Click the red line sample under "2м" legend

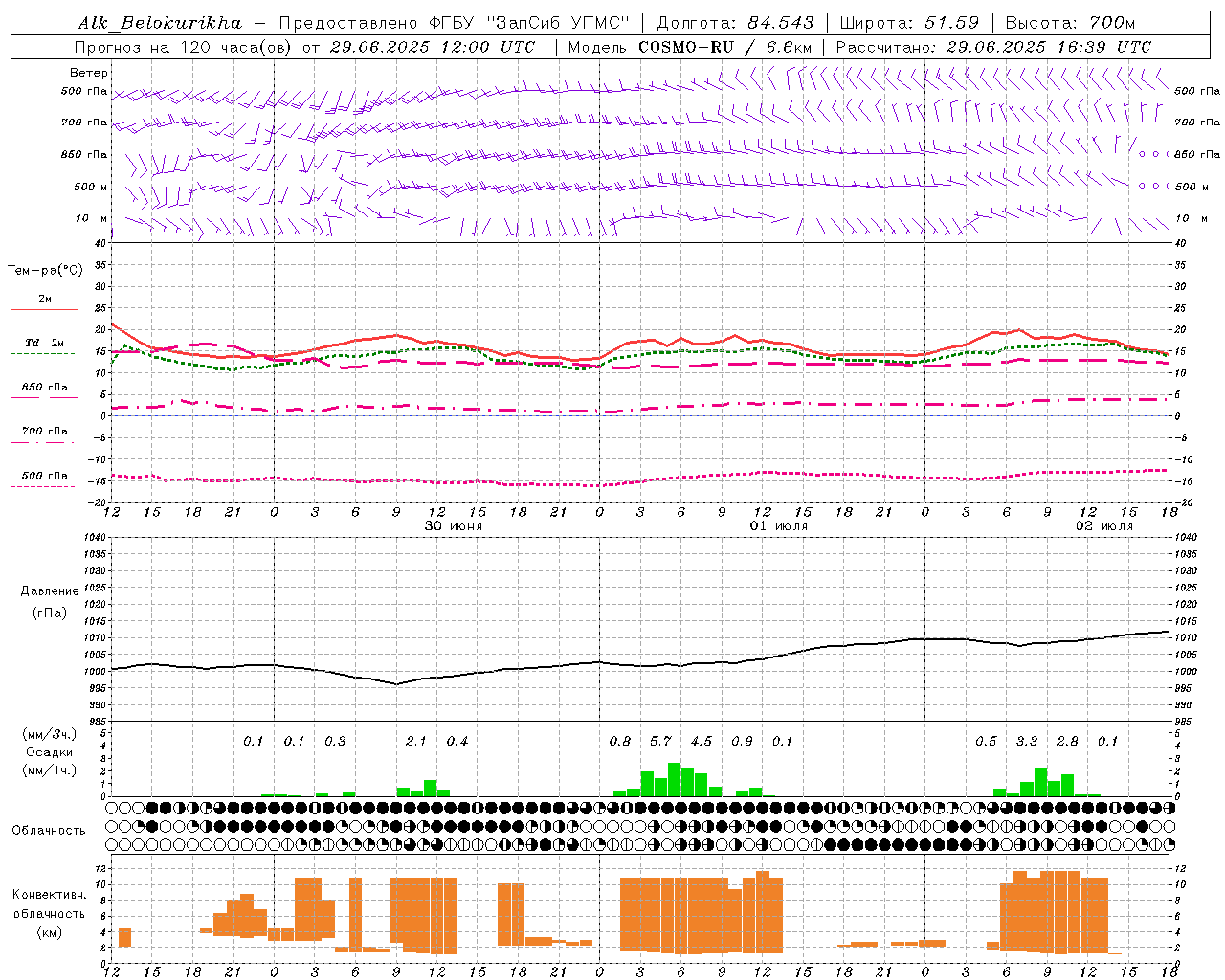(x=45, y=310)
